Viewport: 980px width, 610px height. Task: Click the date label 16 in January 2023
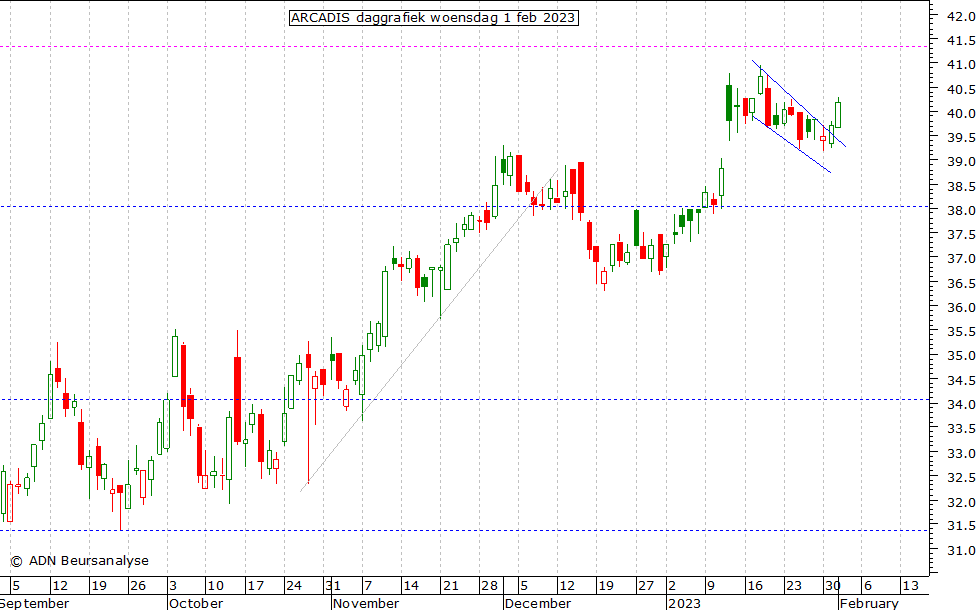[x=755, y=586]
